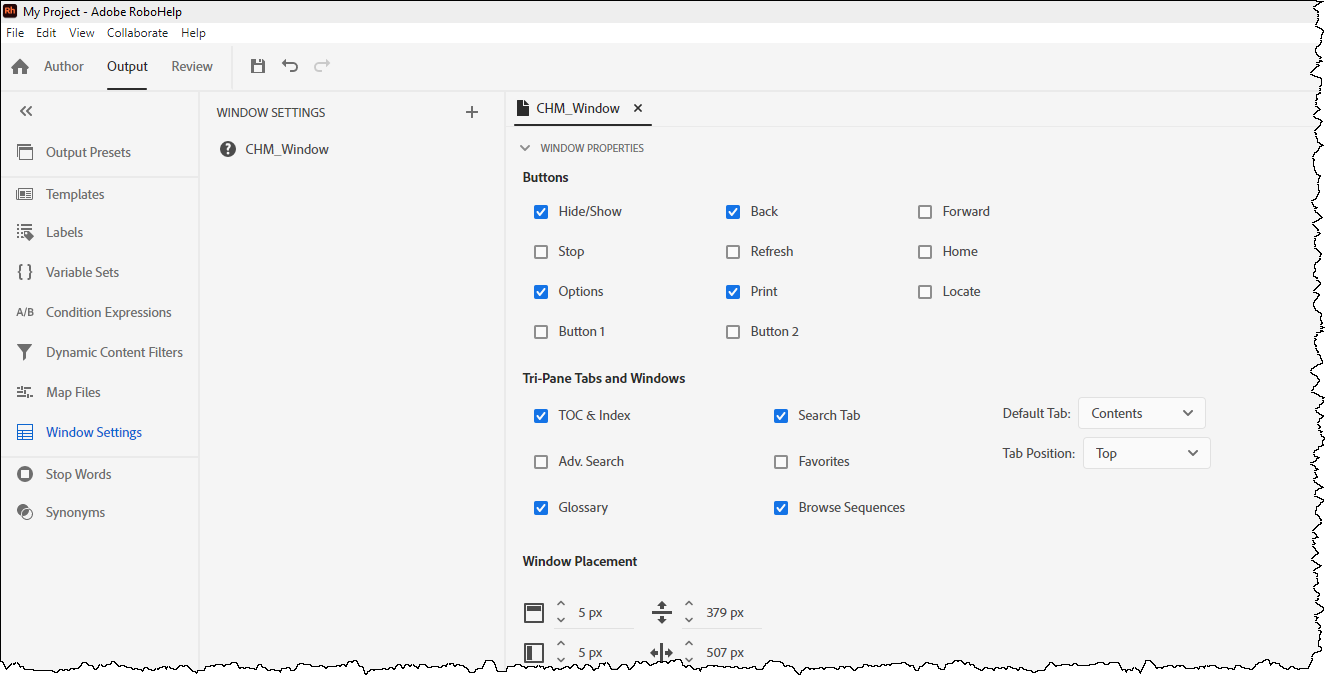Viewport: 1328px width, 677px height.
Task: Enable the Favorites tab checkbox
Action: pos(781,462)
